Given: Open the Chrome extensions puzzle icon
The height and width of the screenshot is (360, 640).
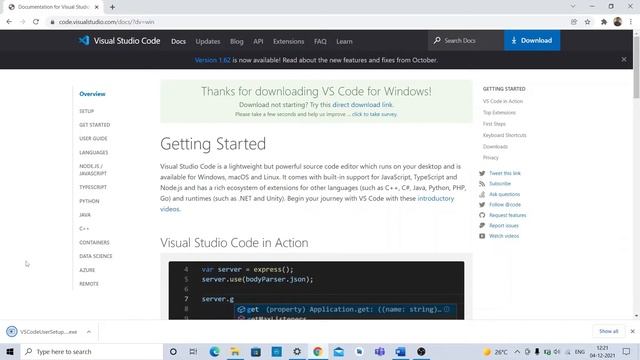Looking at the screenshot, I should tap(604, 22).
